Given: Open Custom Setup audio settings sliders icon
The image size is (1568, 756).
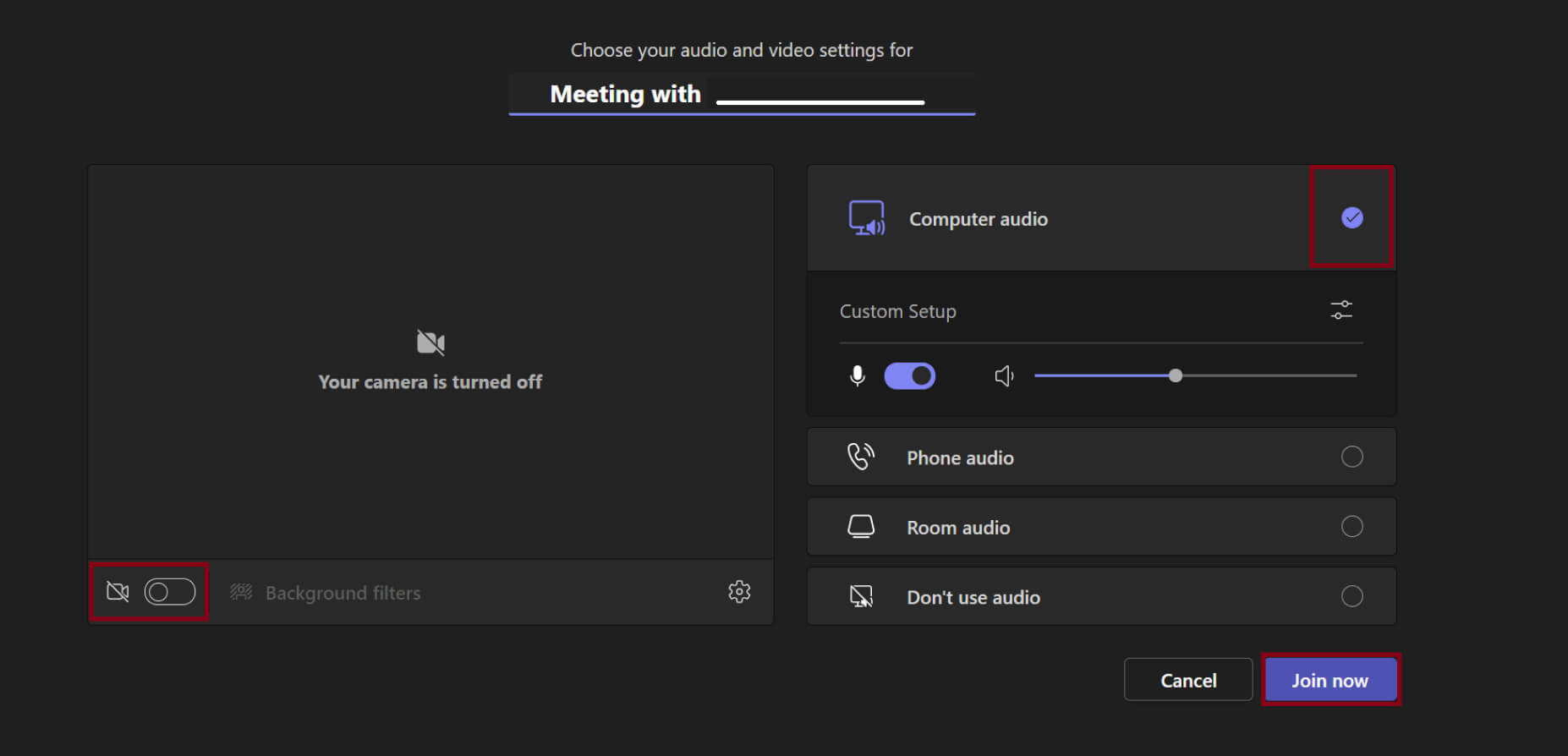Looking at the screenshot, I should [x=1341, y=310].
